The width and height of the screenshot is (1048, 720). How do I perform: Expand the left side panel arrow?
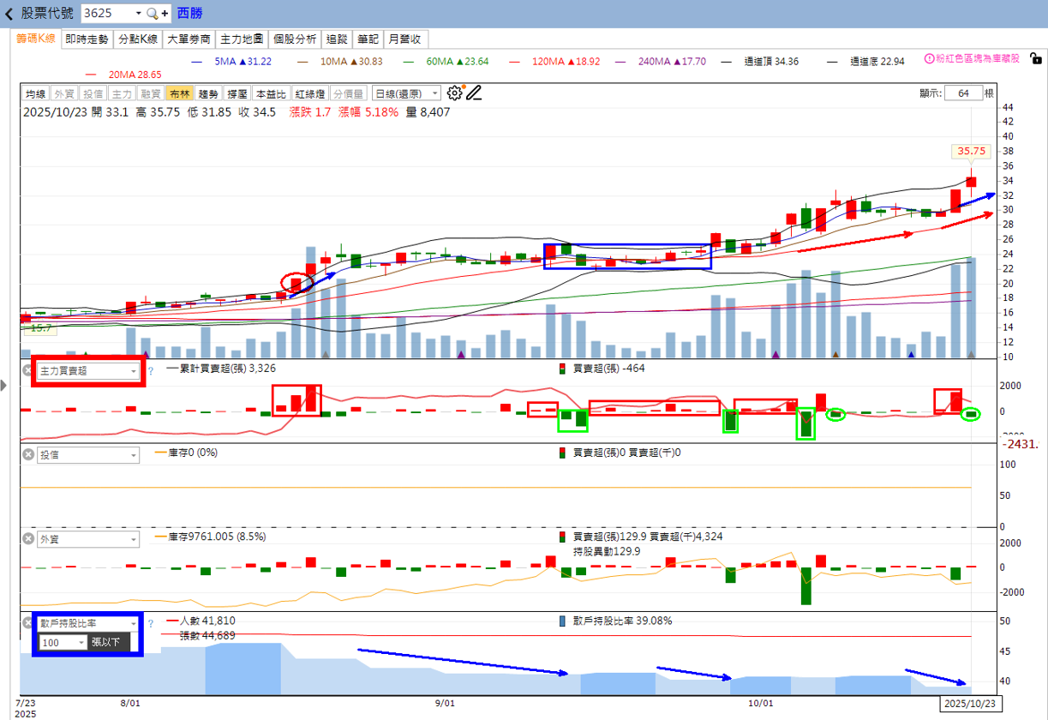[x=4, y=385]
